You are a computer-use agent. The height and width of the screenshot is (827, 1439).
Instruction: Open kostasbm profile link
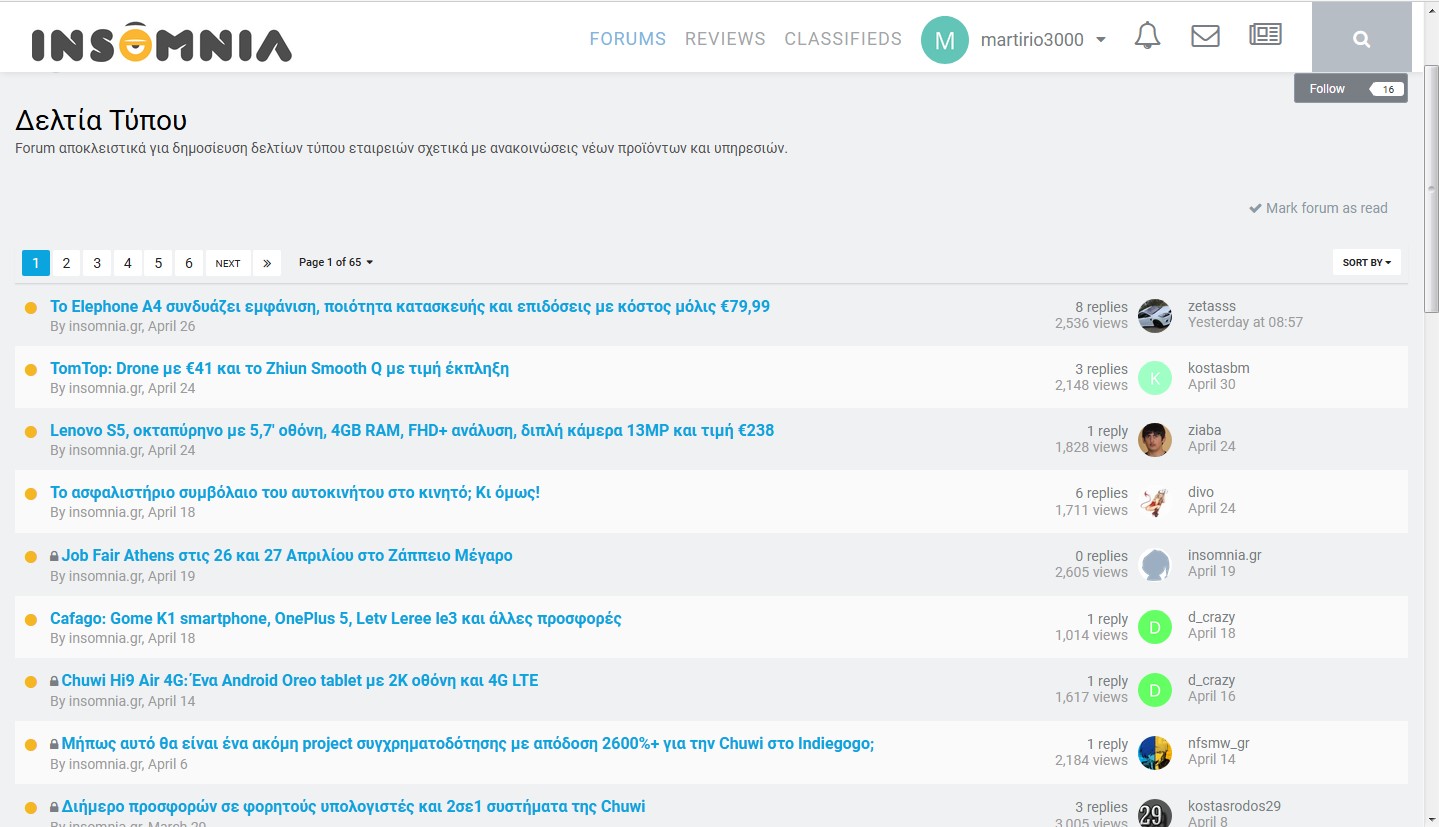click(1219, 368)
